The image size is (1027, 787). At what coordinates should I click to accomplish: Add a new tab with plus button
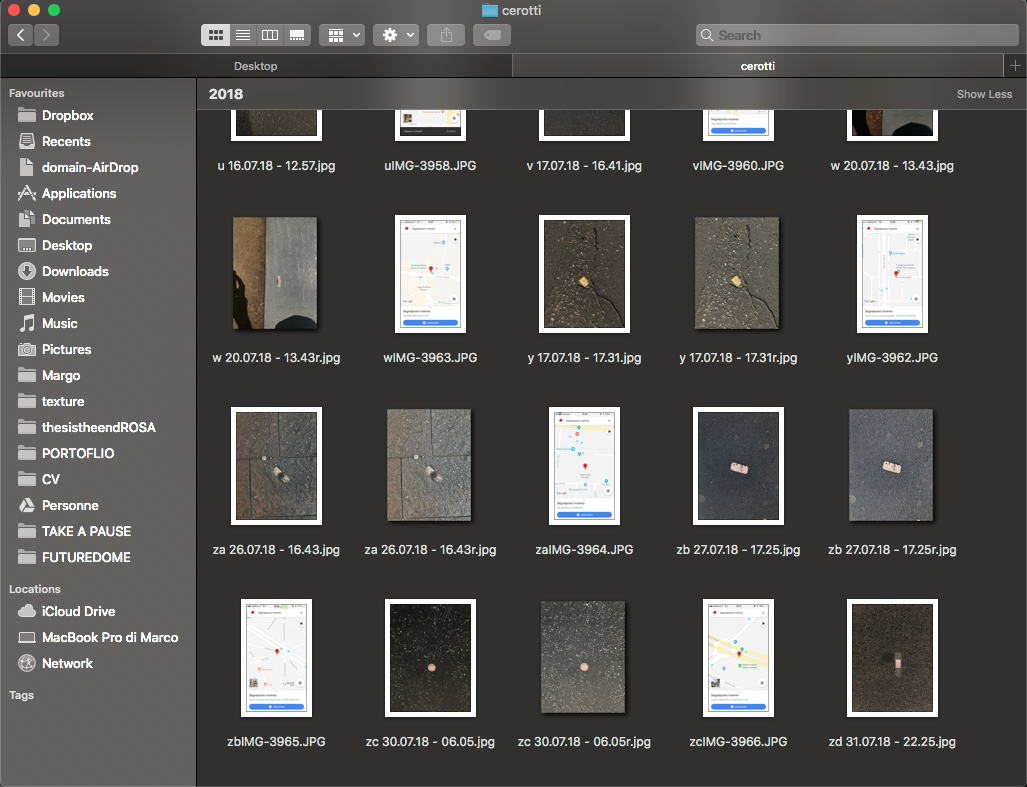click(x=1016, y=66)
